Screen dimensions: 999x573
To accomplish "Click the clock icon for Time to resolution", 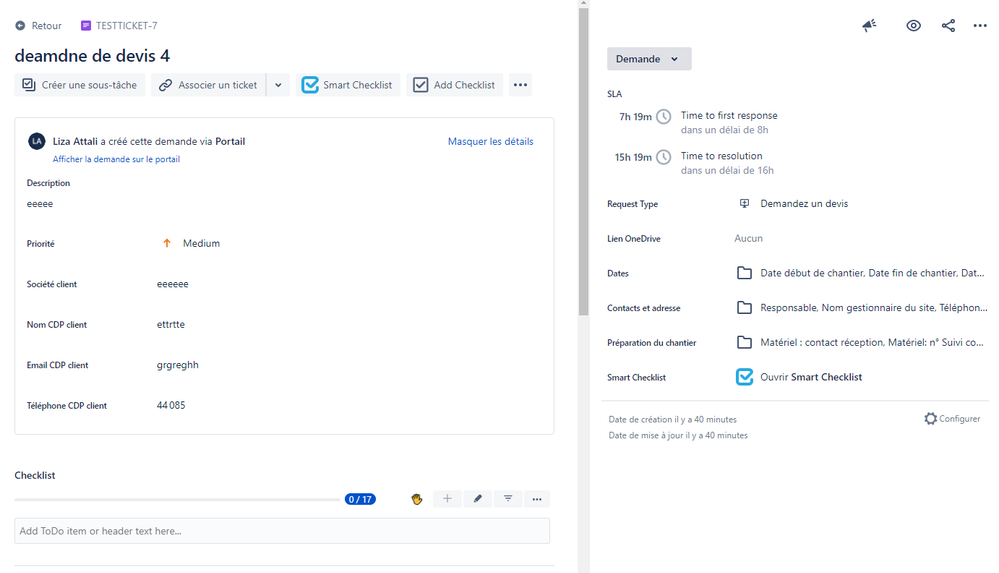I will point(664,157).
